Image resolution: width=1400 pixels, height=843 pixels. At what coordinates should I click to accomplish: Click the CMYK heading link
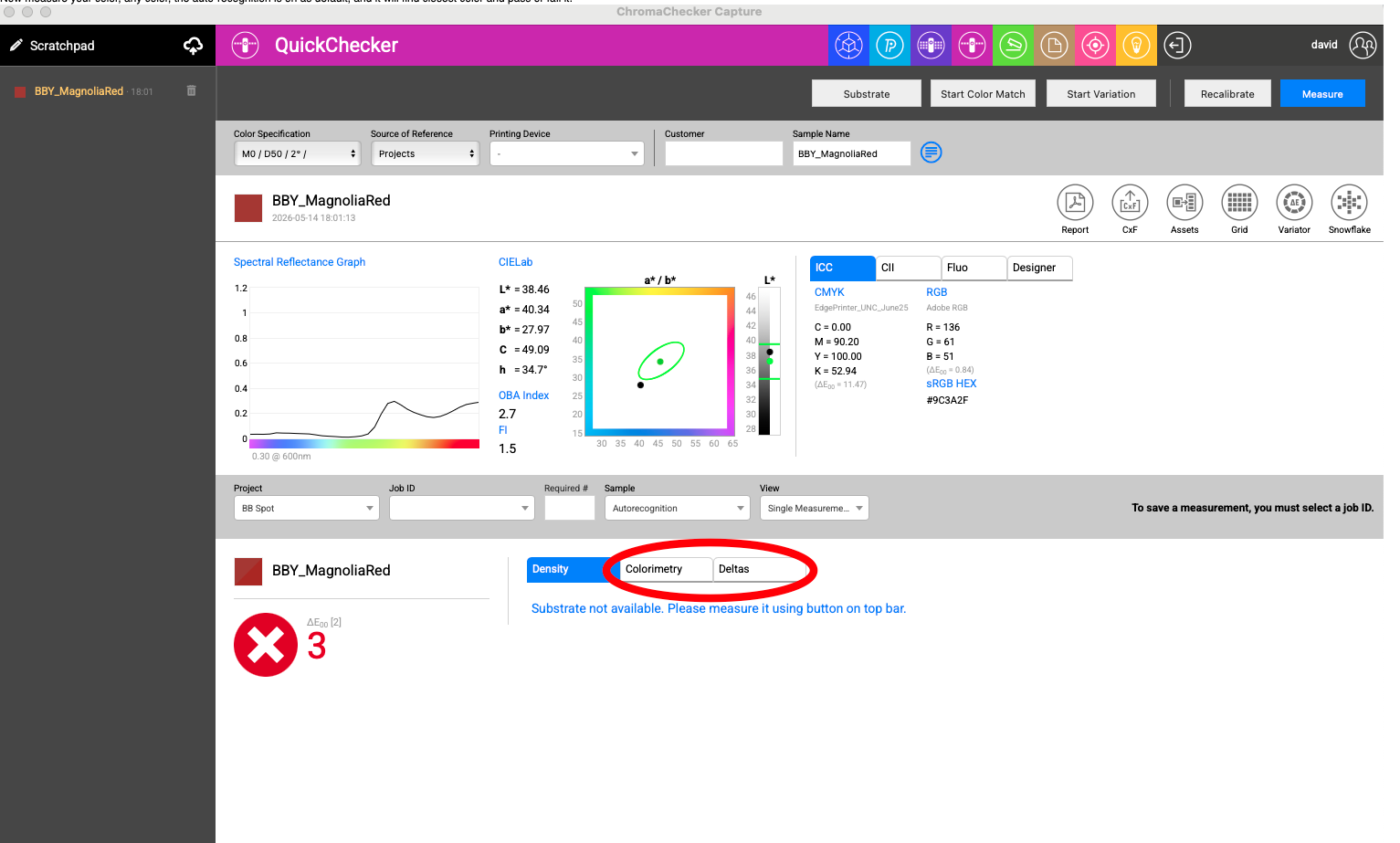(x=829, y=292)
